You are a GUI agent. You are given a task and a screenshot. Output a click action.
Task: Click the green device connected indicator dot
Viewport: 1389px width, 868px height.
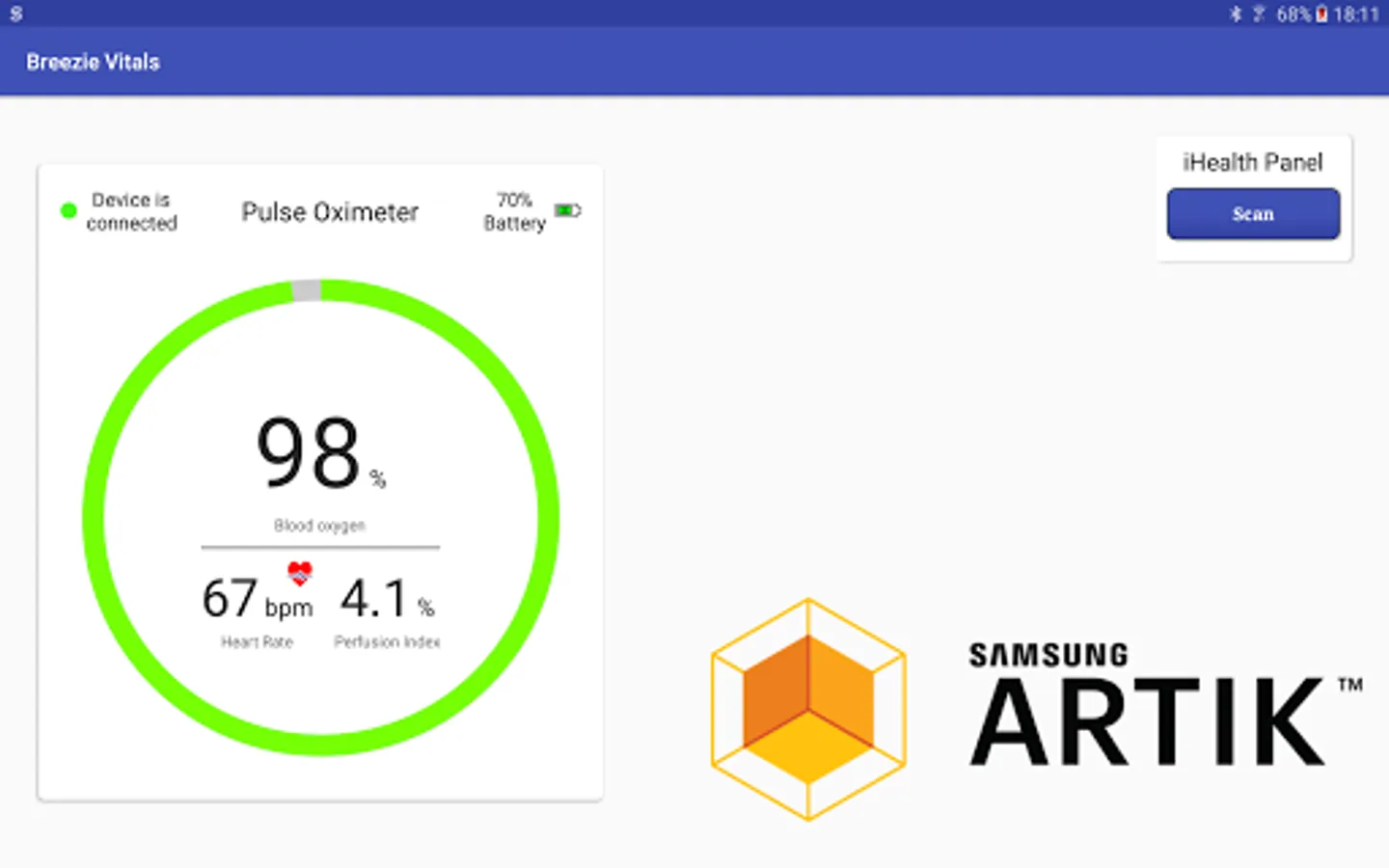tap(68, 210)
